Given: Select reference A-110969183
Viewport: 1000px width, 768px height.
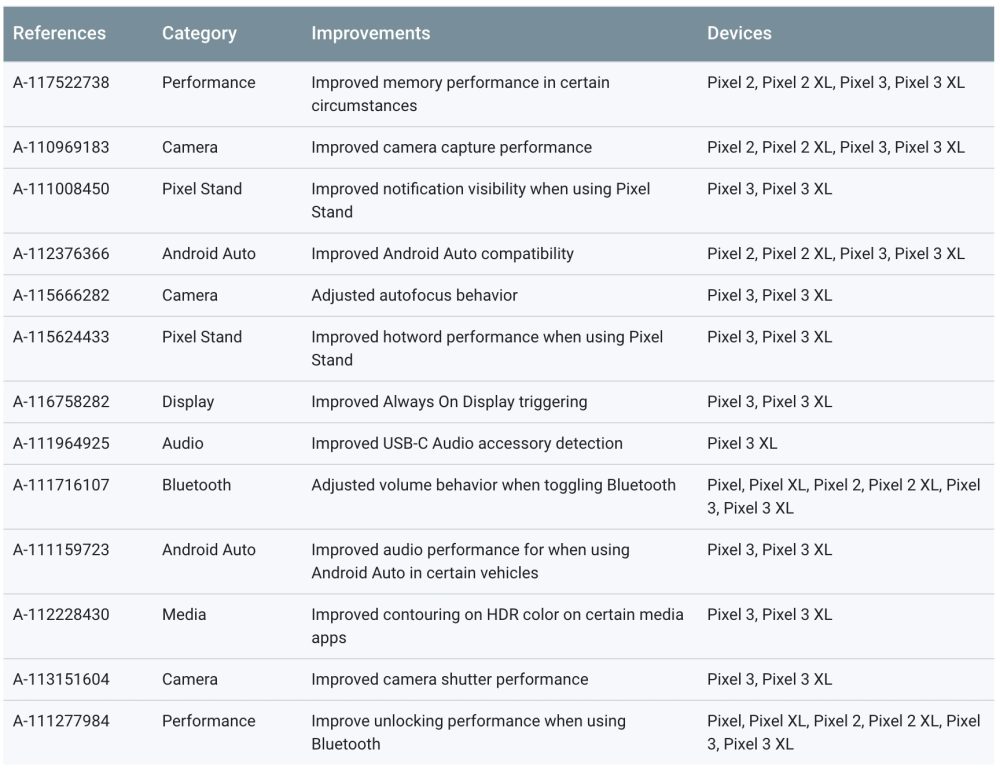Looking at the screenshot, I should [61, 148].
